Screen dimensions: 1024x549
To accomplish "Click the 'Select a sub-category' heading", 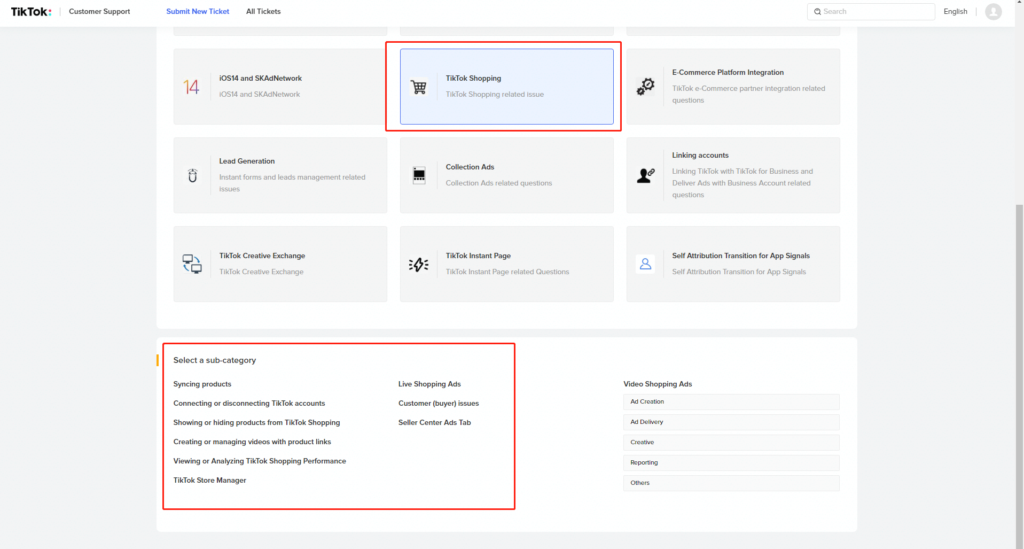I will coord(214,360).
